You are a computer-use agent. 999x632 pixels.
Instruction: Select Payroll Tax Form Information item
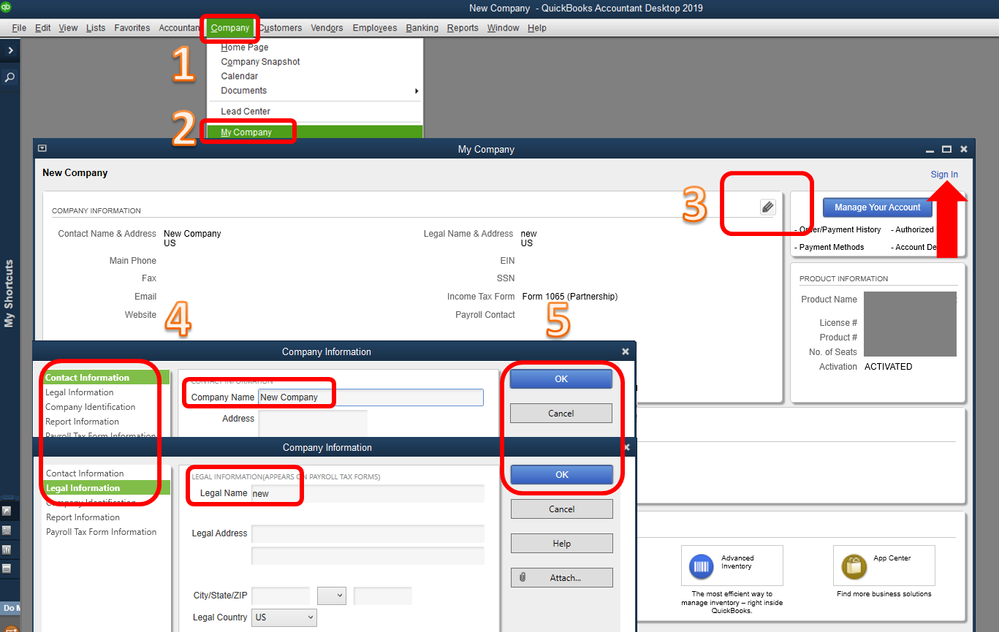(101, 532)
